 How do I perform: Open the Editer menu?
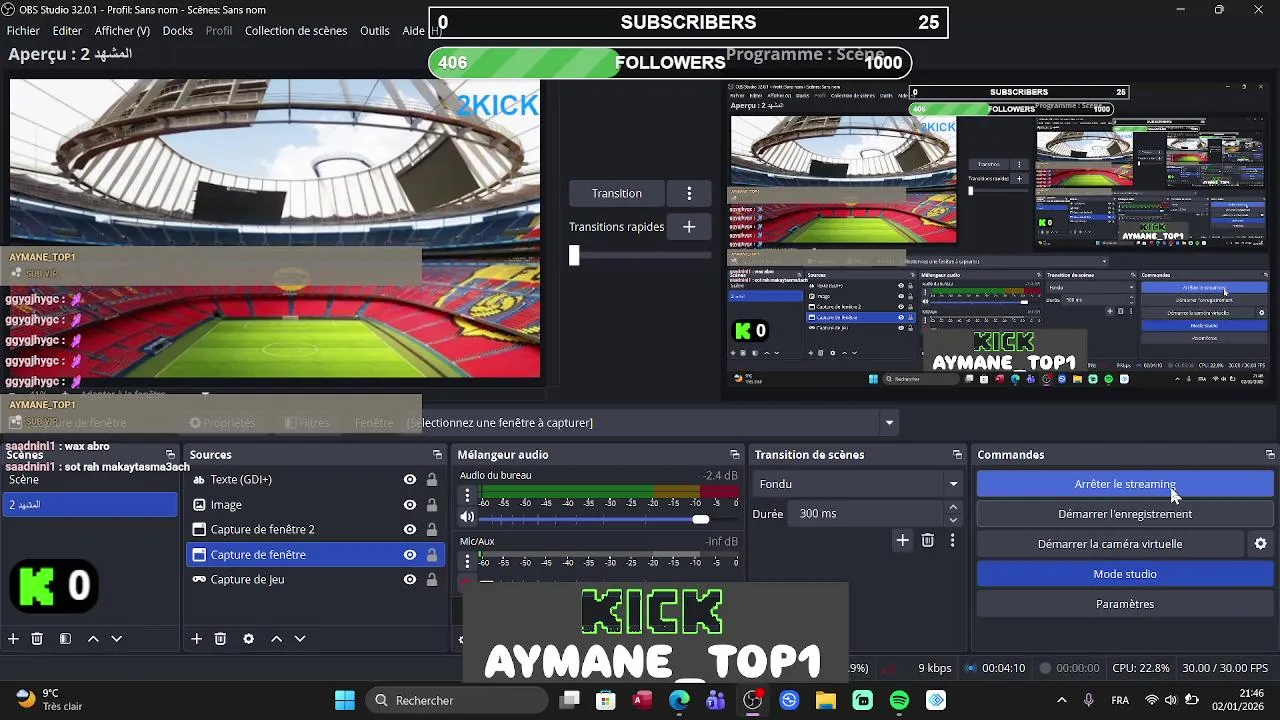[x=67, y=31]
